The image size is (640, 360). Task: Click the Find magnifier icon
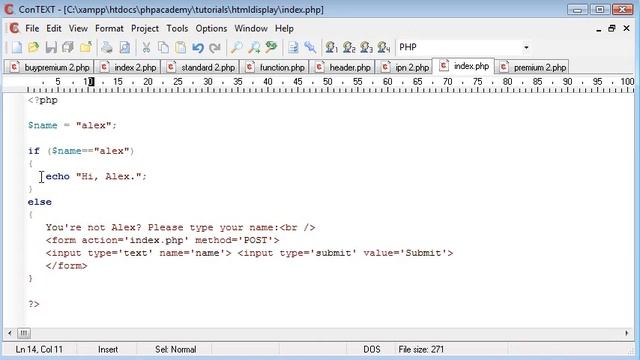(236, 47)
